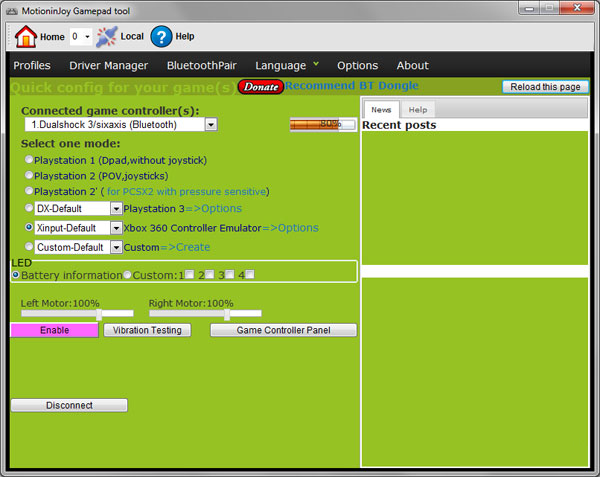Screen dimensions: 600x477
Task: Open the BluetoothPair menu
Action: (x=202, y=65)
